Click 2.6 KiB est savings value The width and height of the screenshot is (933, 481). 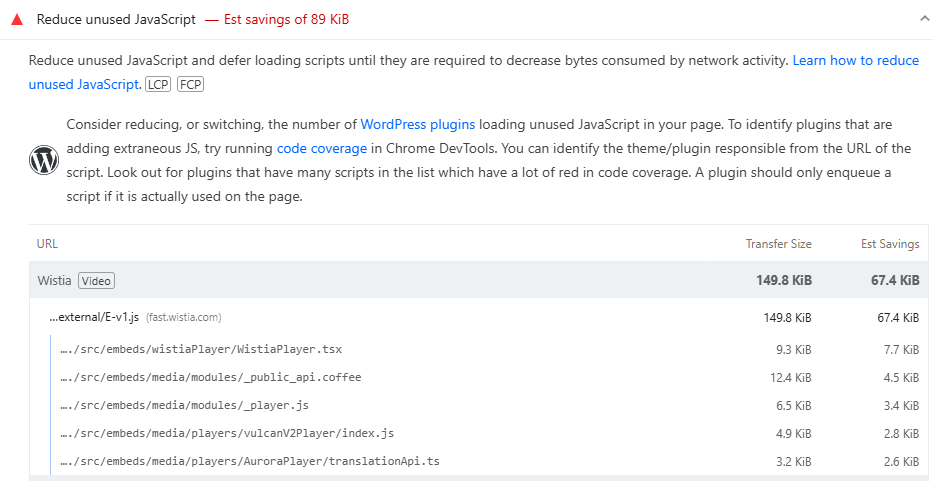coord(901,461)
